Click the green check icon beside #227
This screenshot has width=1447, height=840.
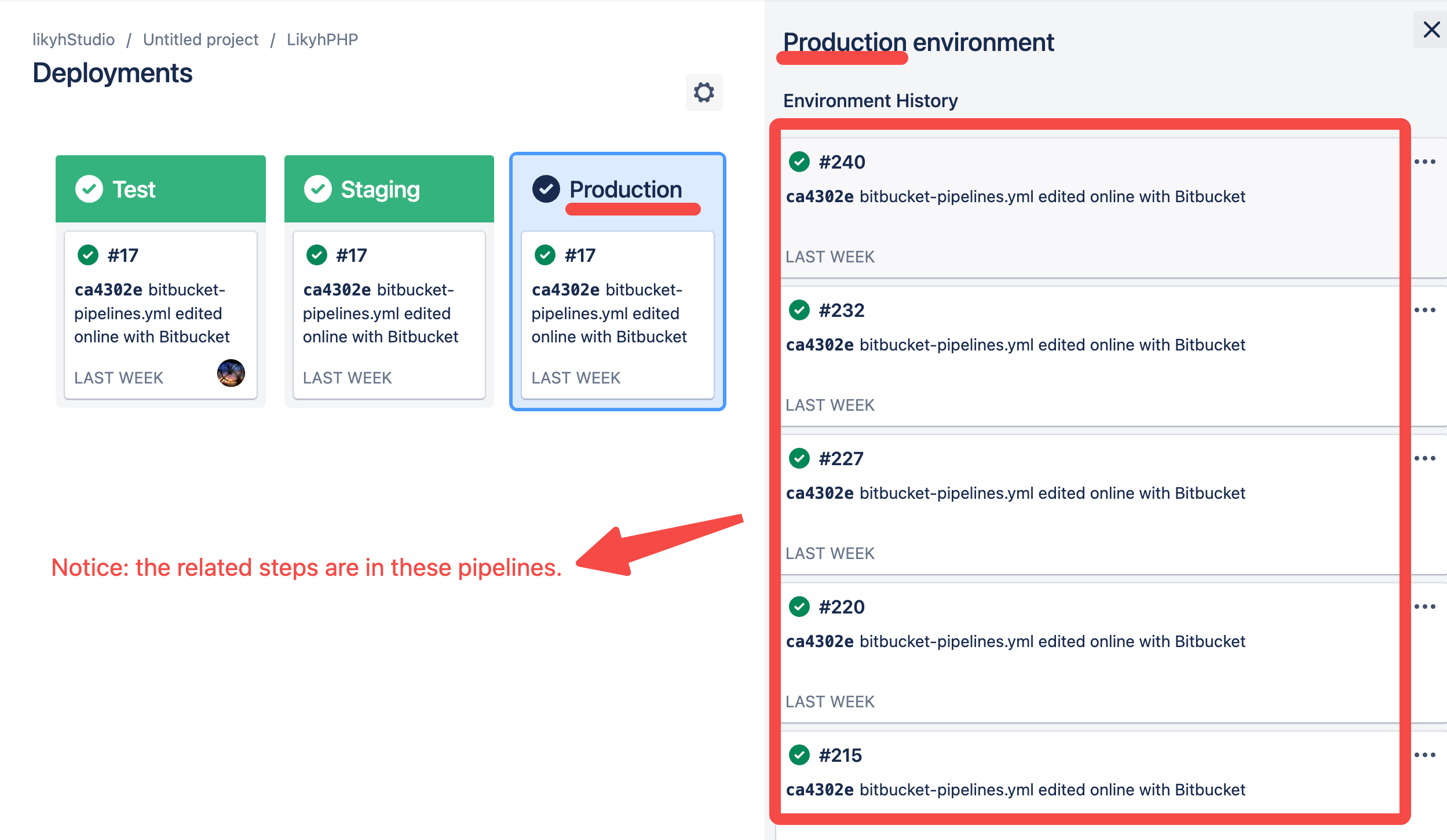(x=799, y=458)
